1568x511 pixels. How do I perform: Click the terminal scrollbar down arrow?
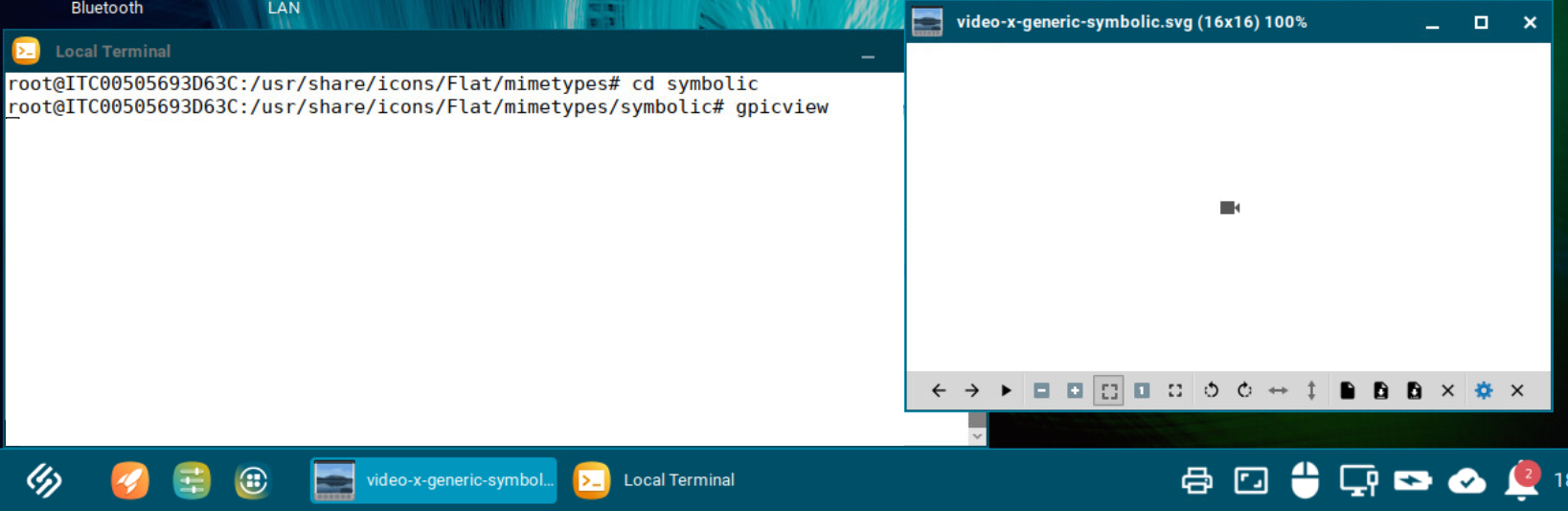977,436
